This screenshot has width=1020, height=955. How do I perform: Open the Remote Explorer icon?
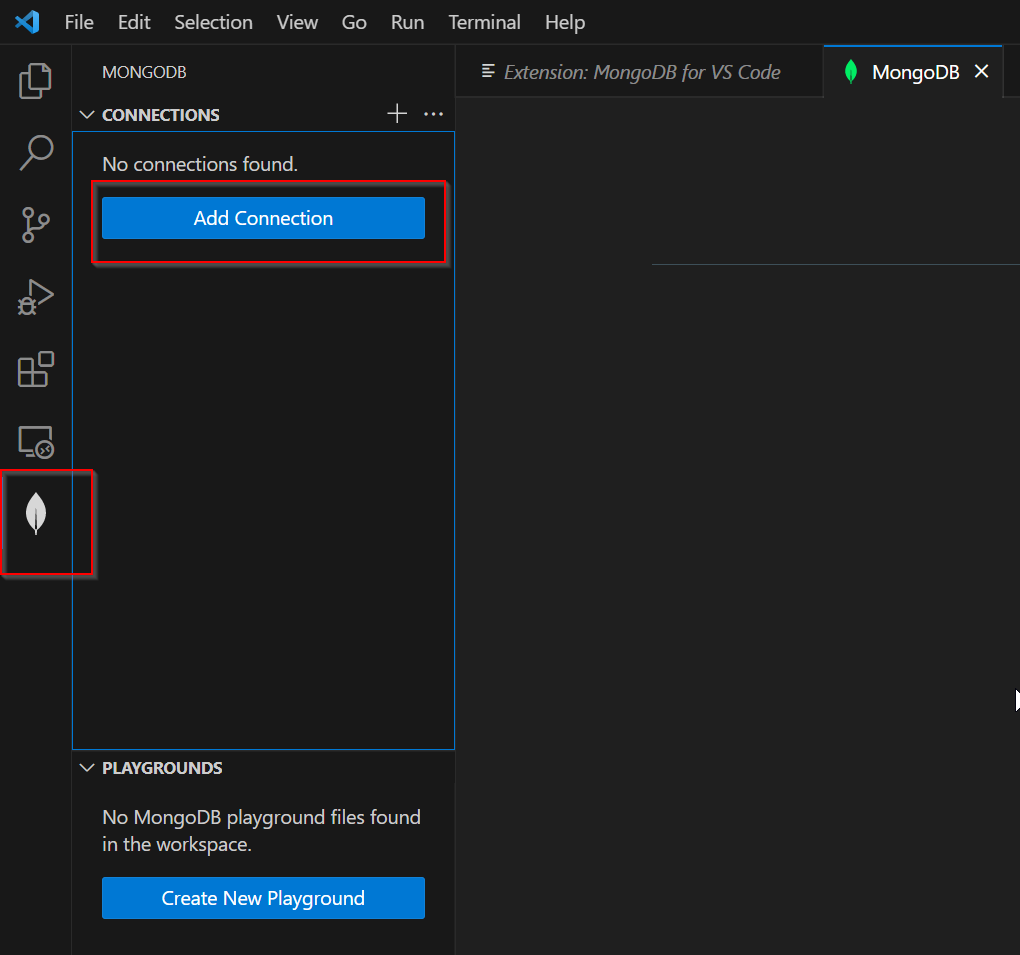35,442
